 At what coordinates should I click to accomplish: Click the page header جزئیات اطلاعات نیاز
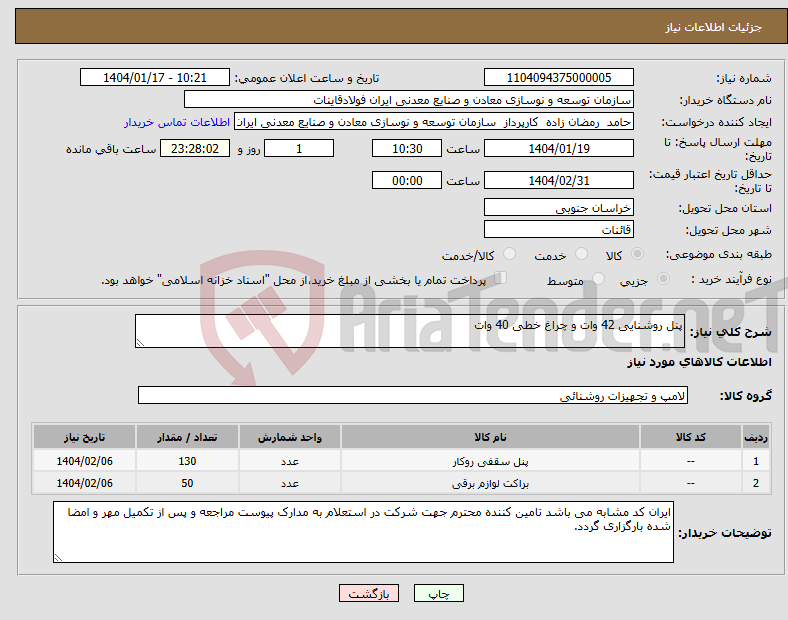coord(713,27)
